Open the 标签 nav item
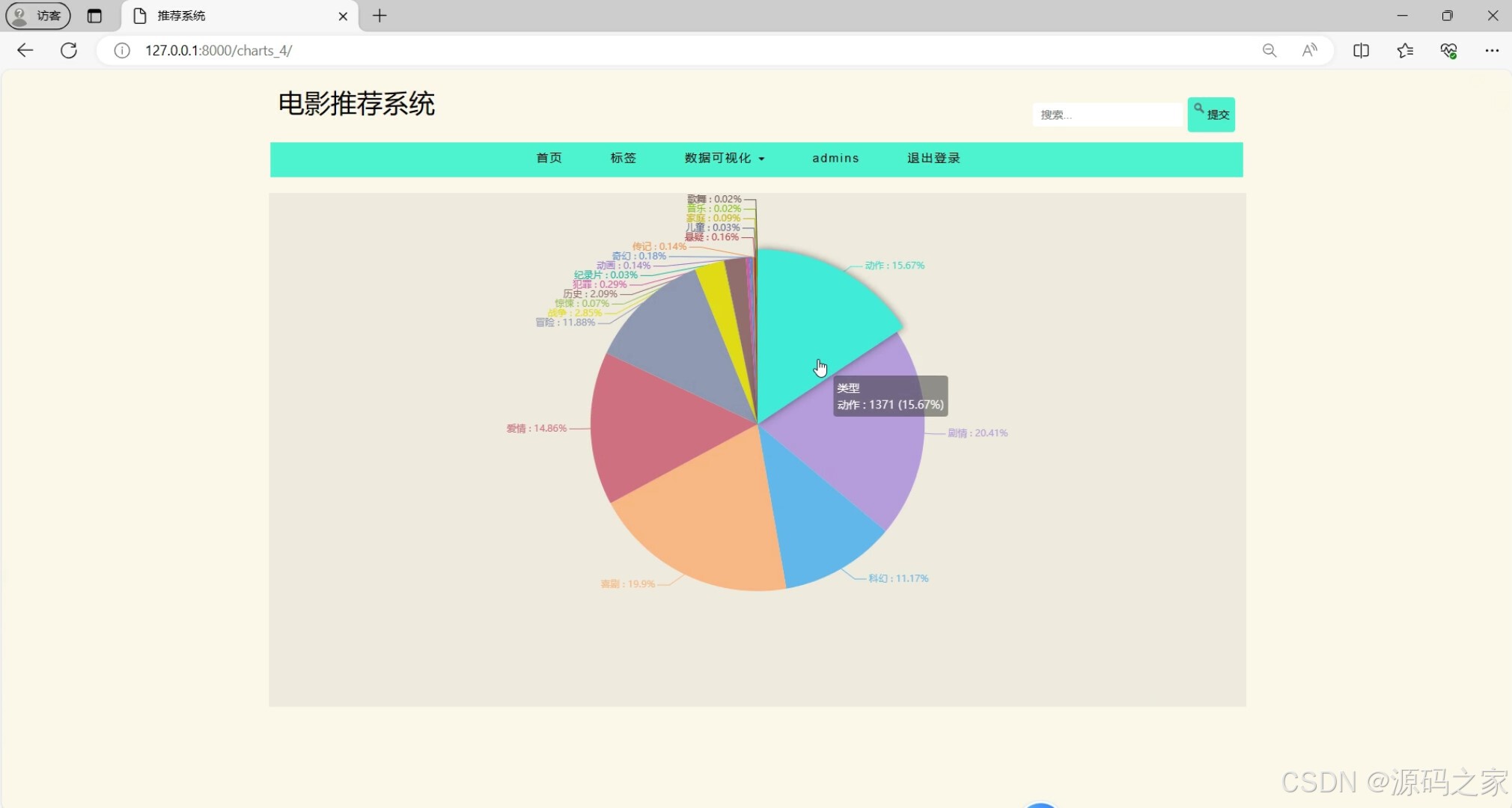1512x808 pixels. (623, 158)
